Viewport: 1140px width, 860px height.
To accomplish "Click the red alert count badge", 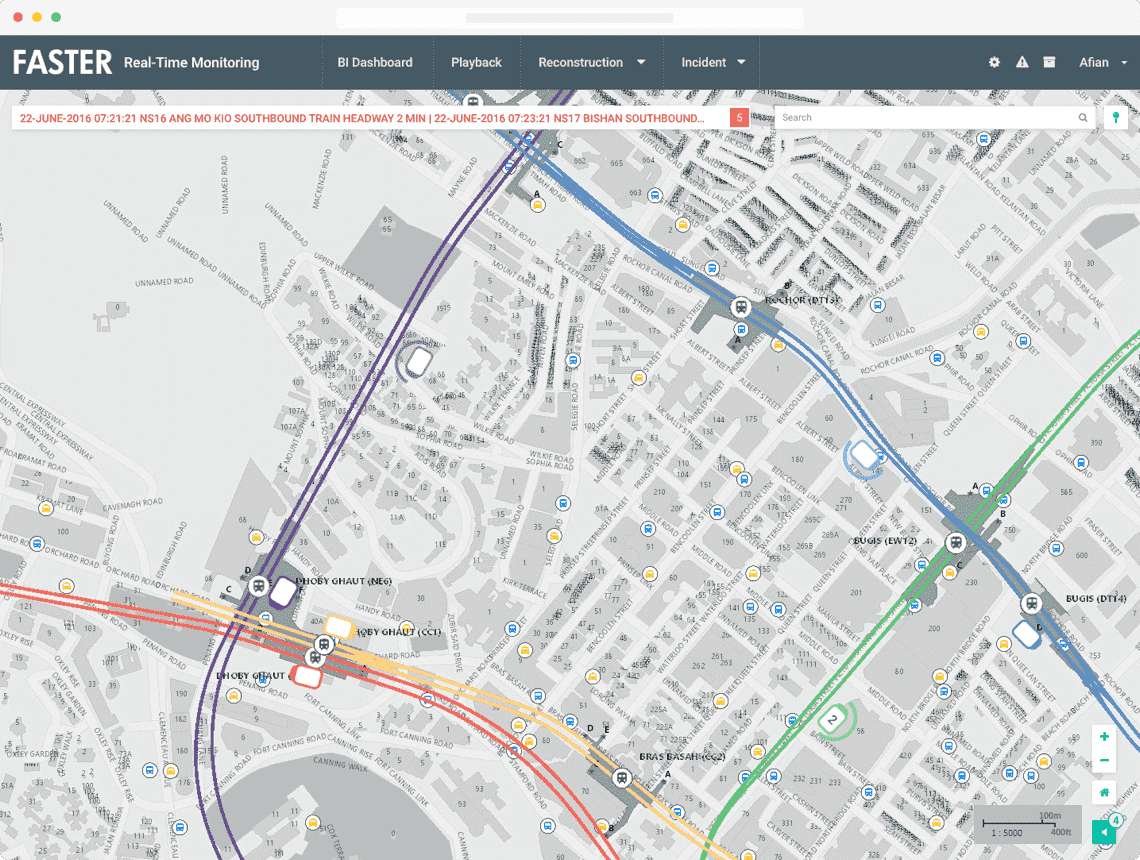I will [739, 118].
